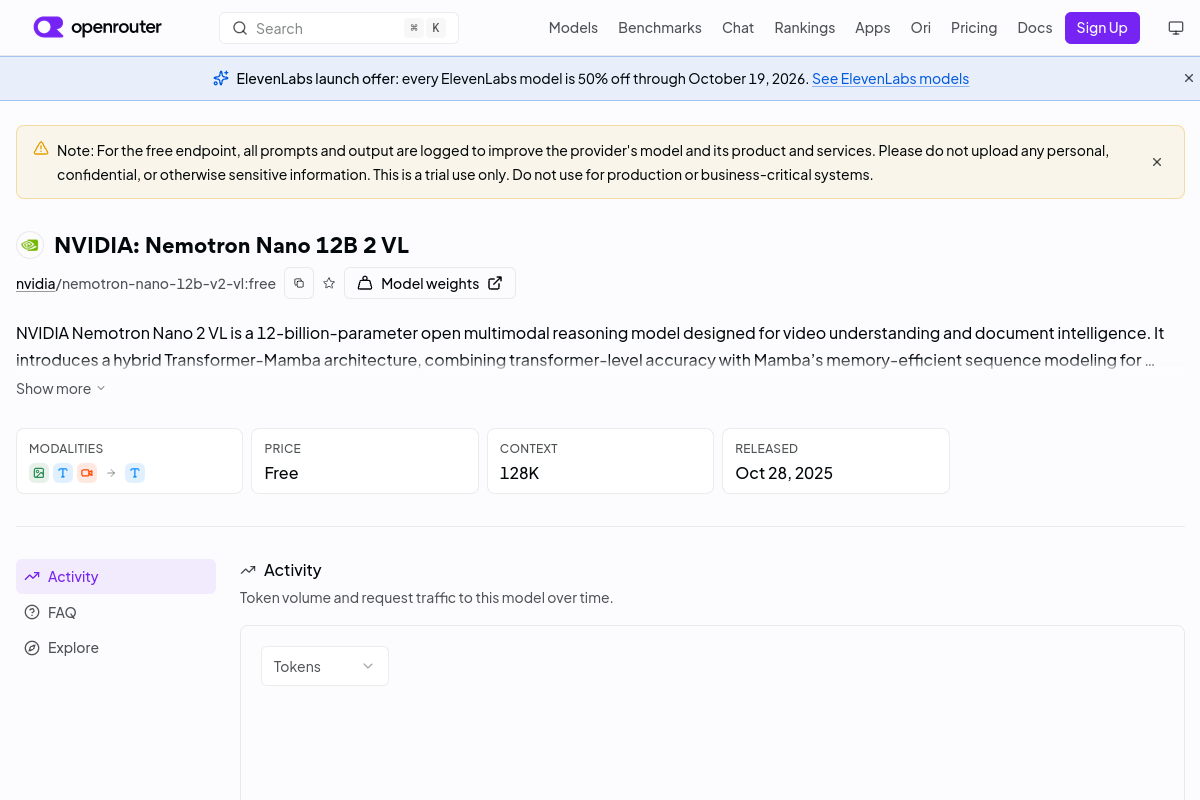Click the video modality icon

(87, 473)
